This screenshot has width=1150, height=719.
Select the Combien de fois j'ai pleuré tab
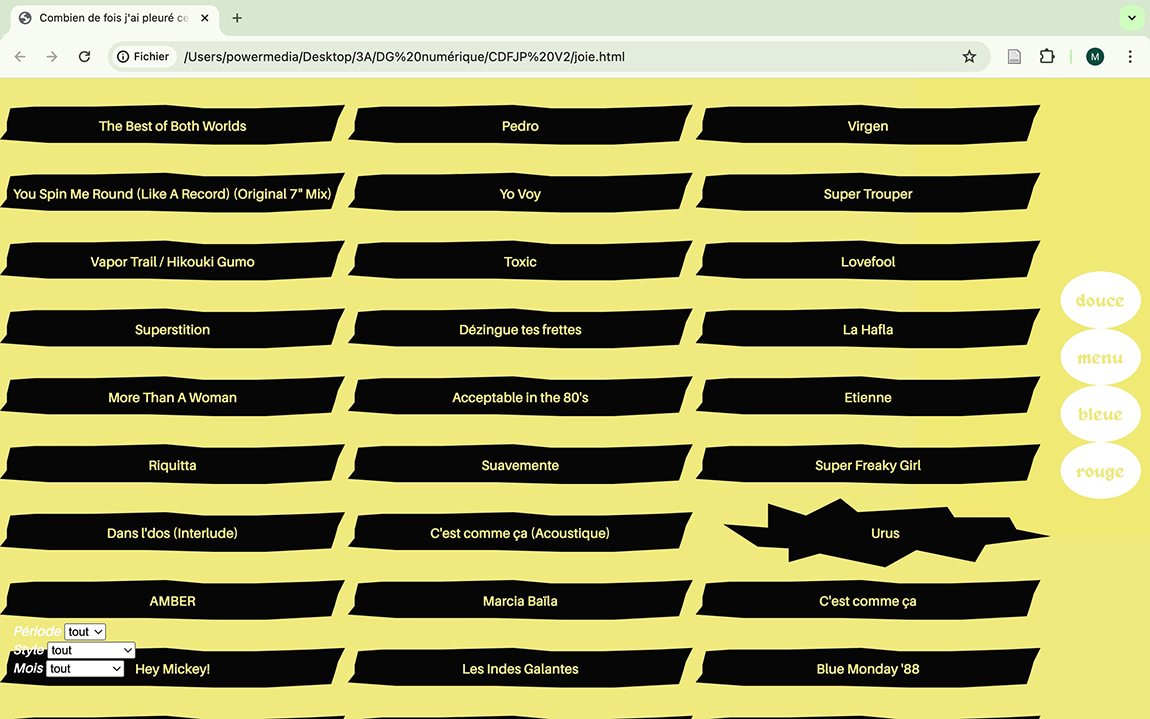(114, 18)
